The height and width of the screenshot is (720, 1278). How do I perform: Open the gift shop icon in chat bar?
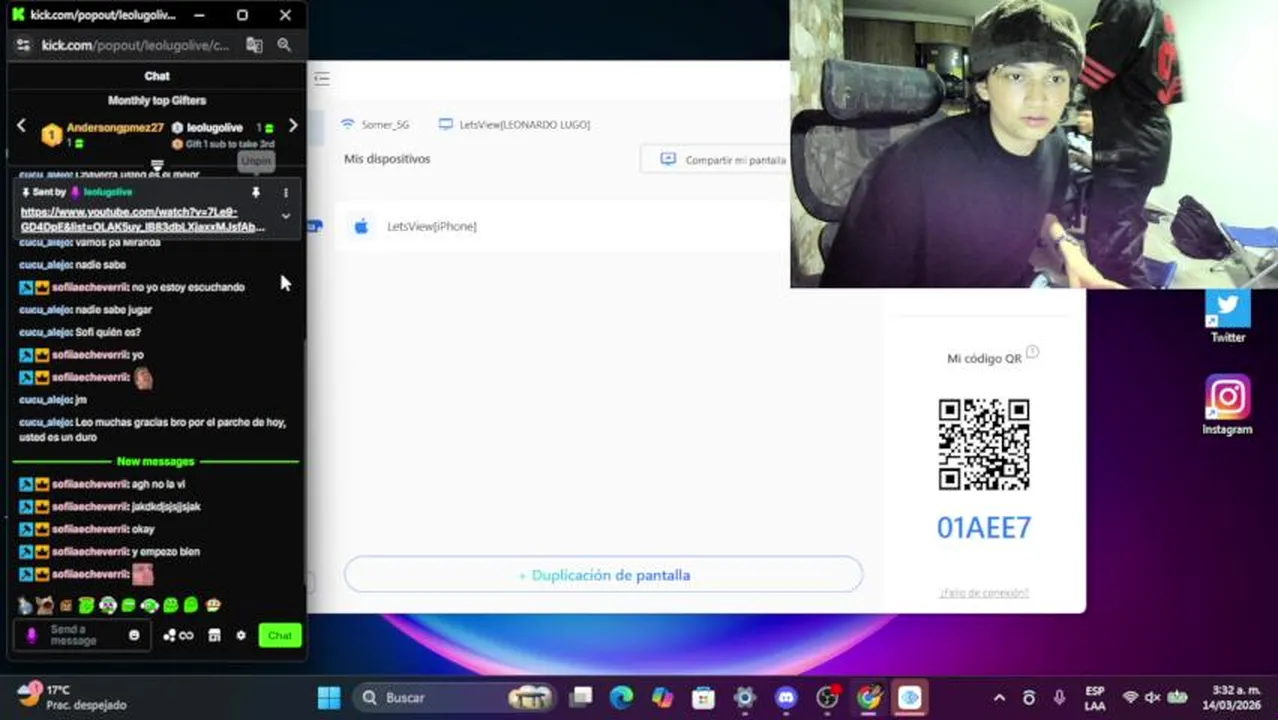(214, 635)
